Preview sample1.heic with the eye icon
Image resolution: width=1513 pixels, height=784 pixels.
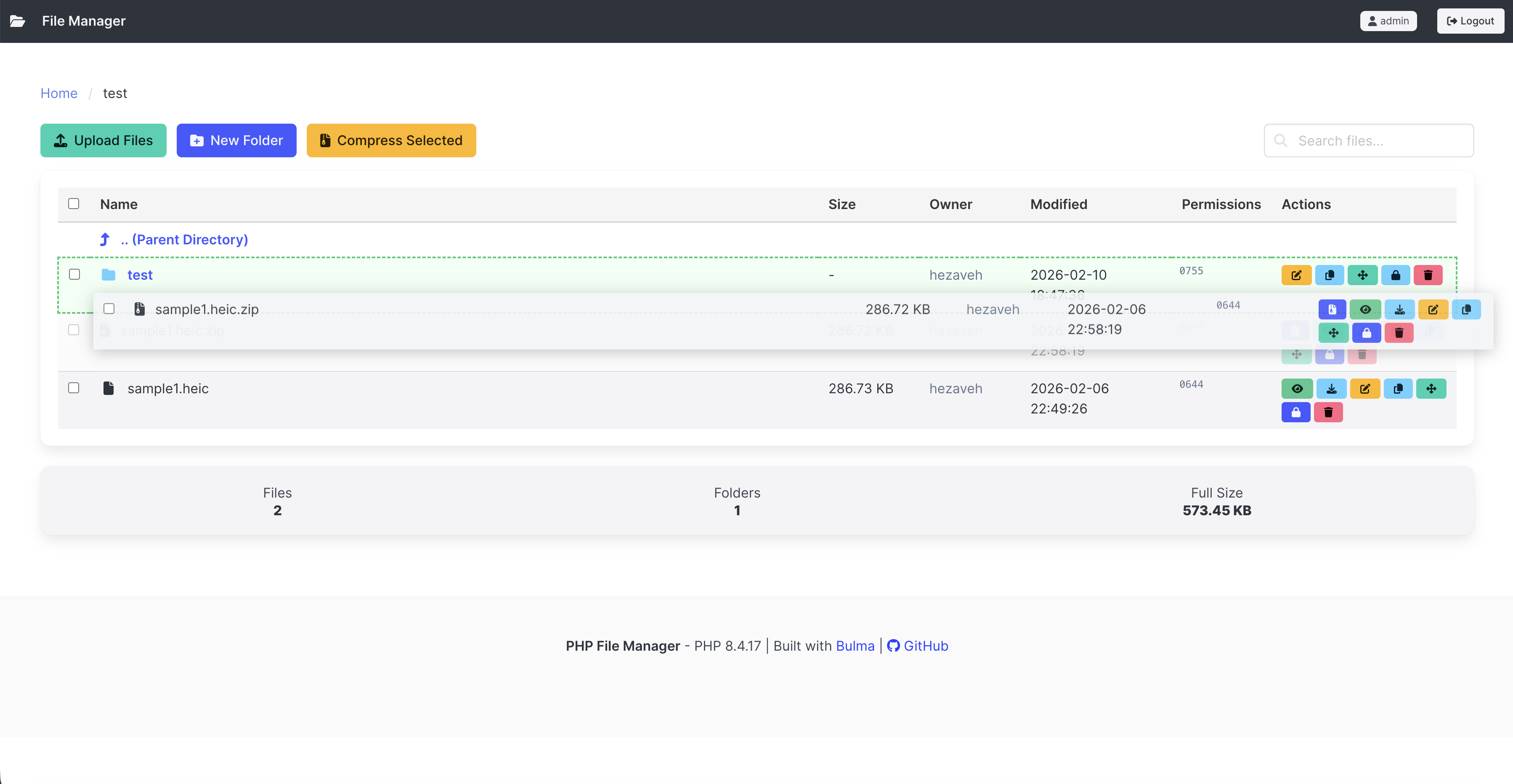1297,389
